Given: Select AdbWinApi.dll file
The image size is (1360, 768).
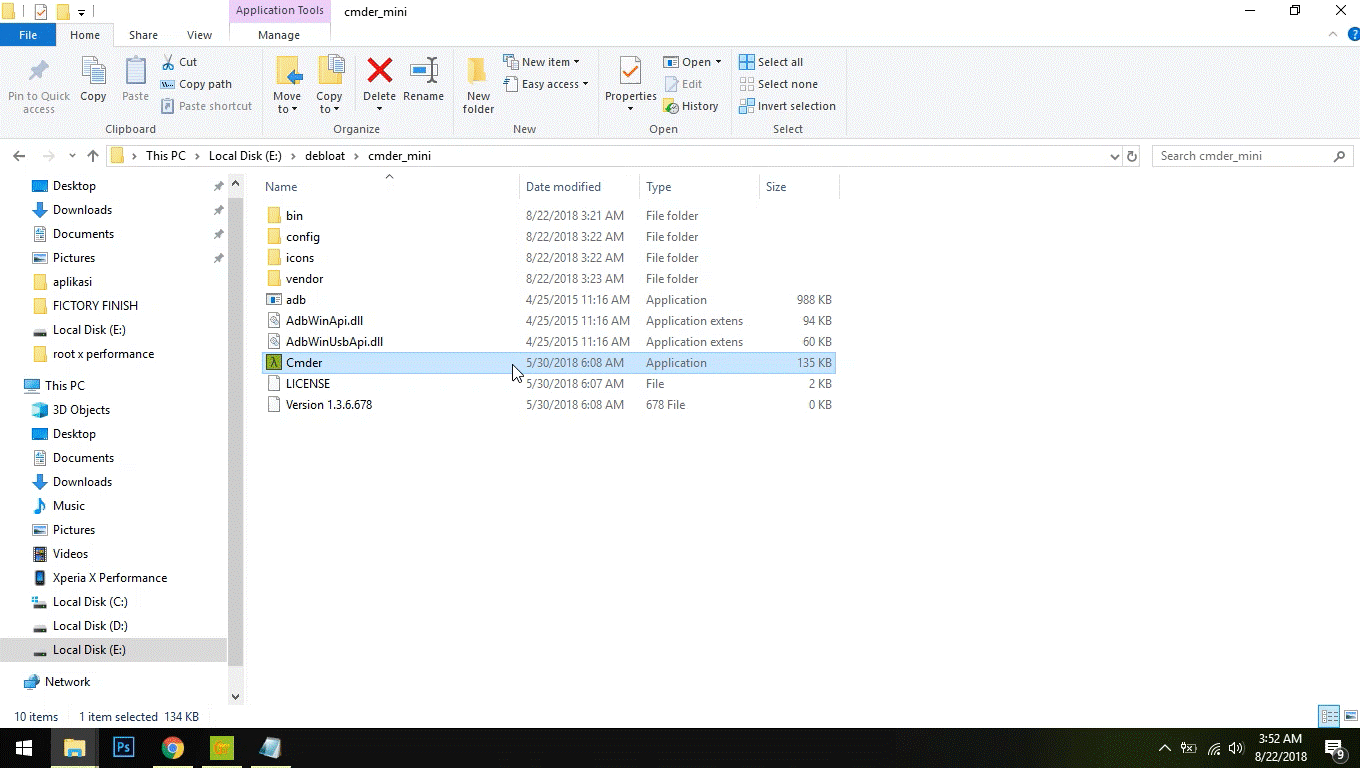Looking at the screenshot, I should click(548, 321).
